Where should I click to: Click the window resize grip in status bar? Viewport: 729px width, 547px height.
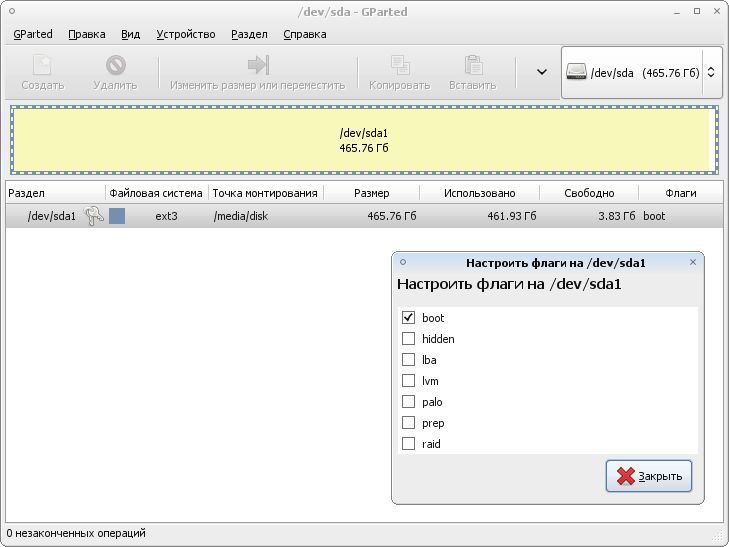(718, 537)
